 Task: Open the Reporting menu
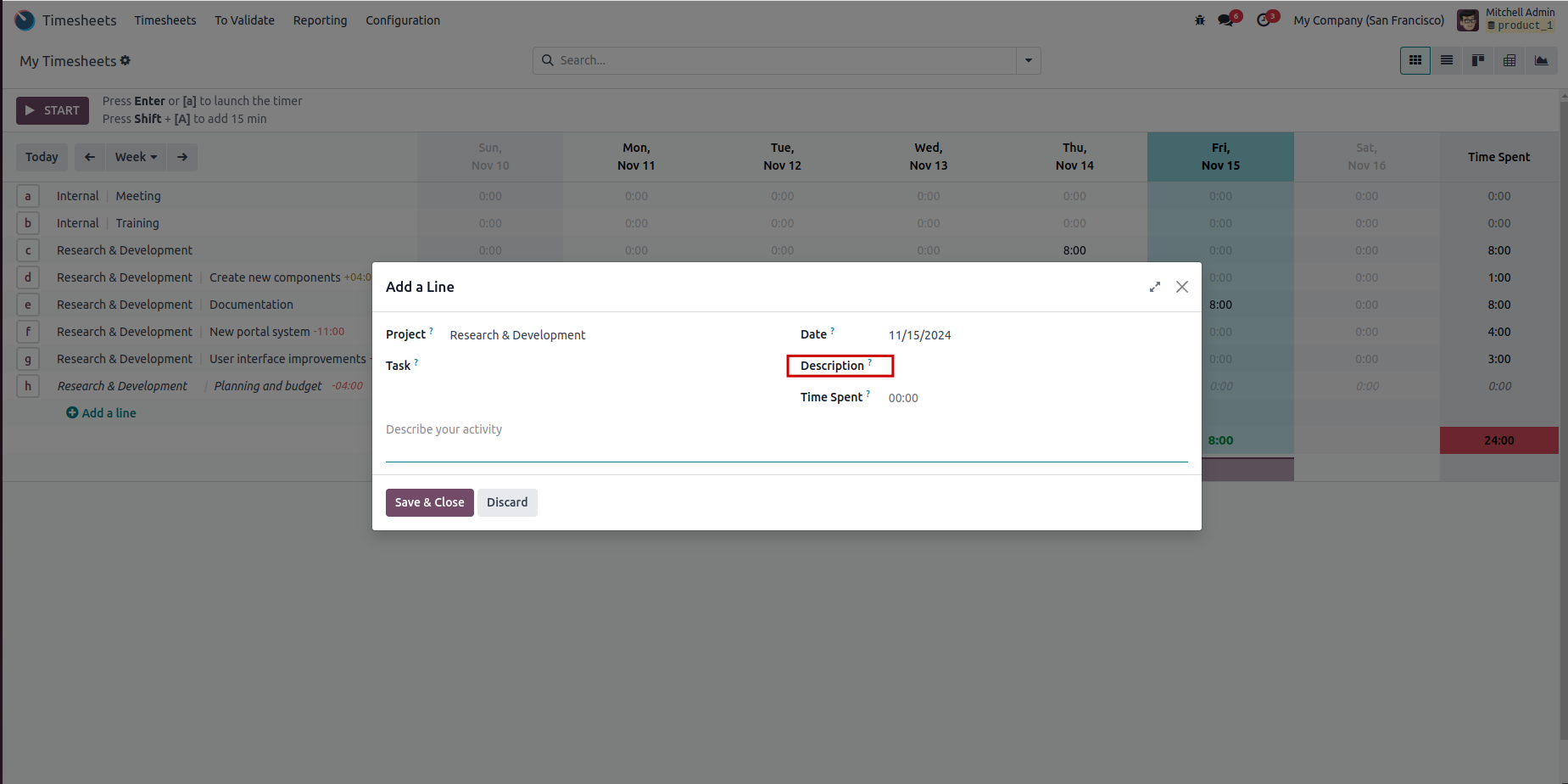pyautogui.click(x=320, y=20)
